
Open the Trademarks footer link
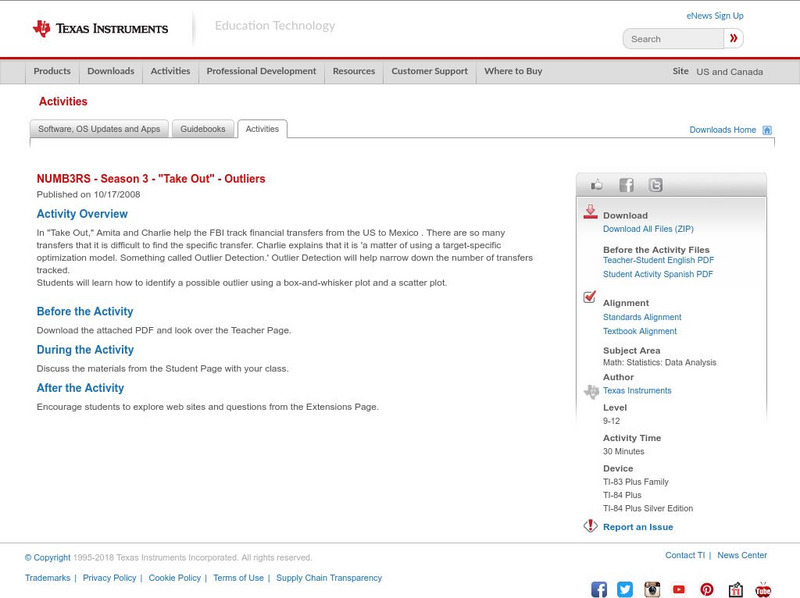[x=47, y=578]
